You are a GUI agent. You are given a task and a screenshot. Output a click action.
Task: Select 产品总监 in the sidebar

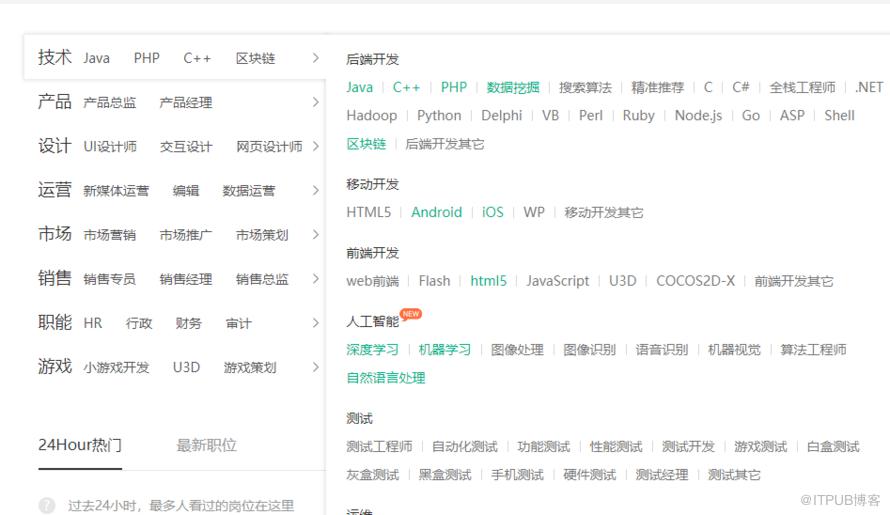110,103
